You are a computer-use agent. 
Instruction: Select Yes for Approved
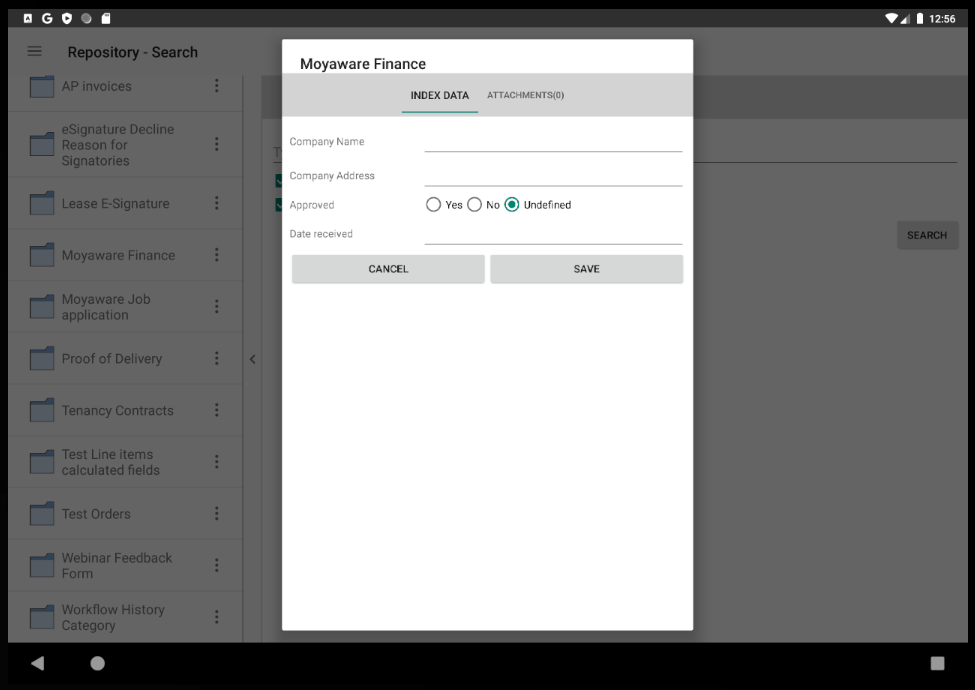click(433, 205)
